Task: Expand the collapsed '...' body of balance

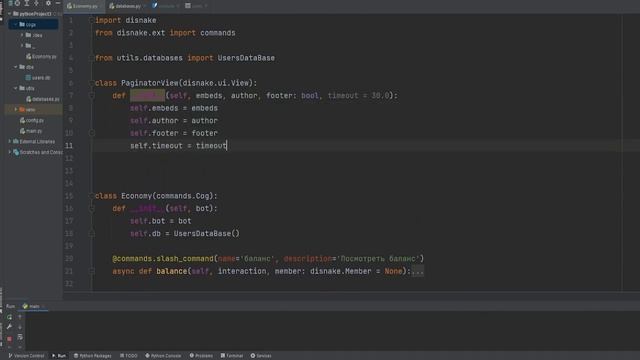Action: coord(418,271)
